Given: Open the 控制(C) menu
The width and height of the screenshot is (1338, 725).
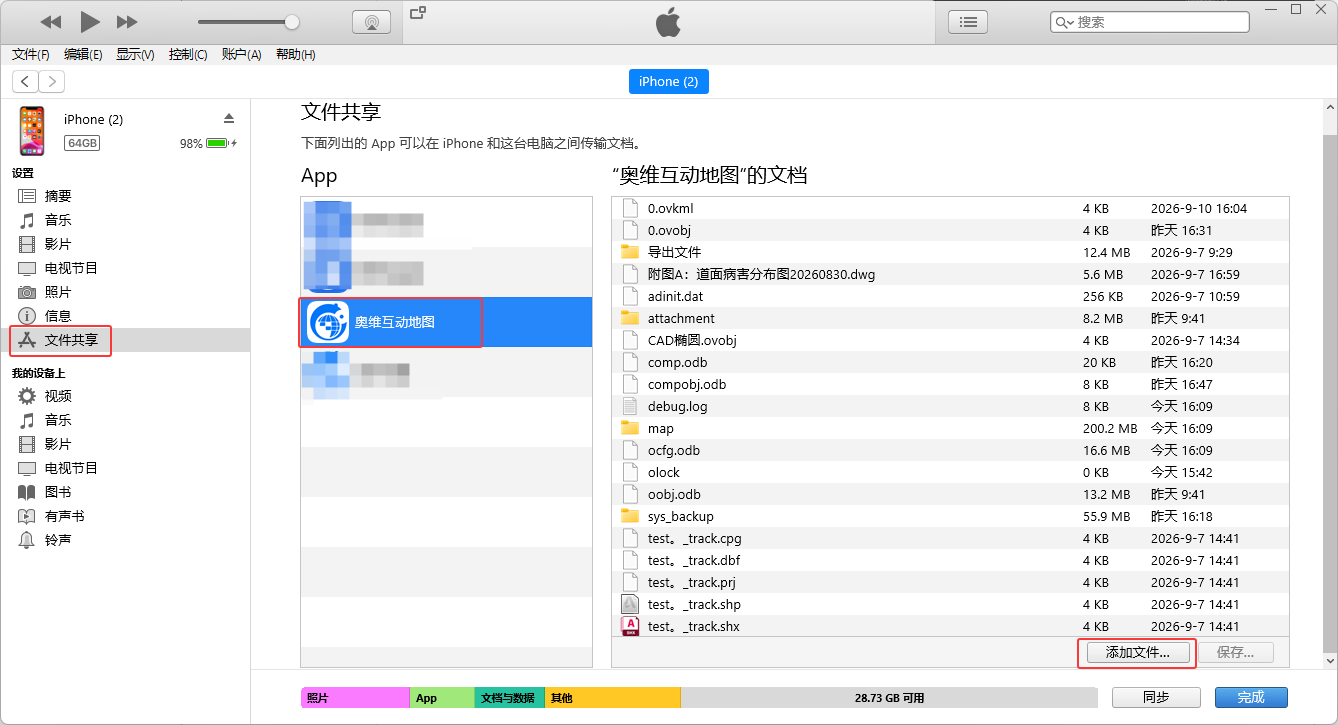Looking at the screenshot, I should click(x=188, y=55).
